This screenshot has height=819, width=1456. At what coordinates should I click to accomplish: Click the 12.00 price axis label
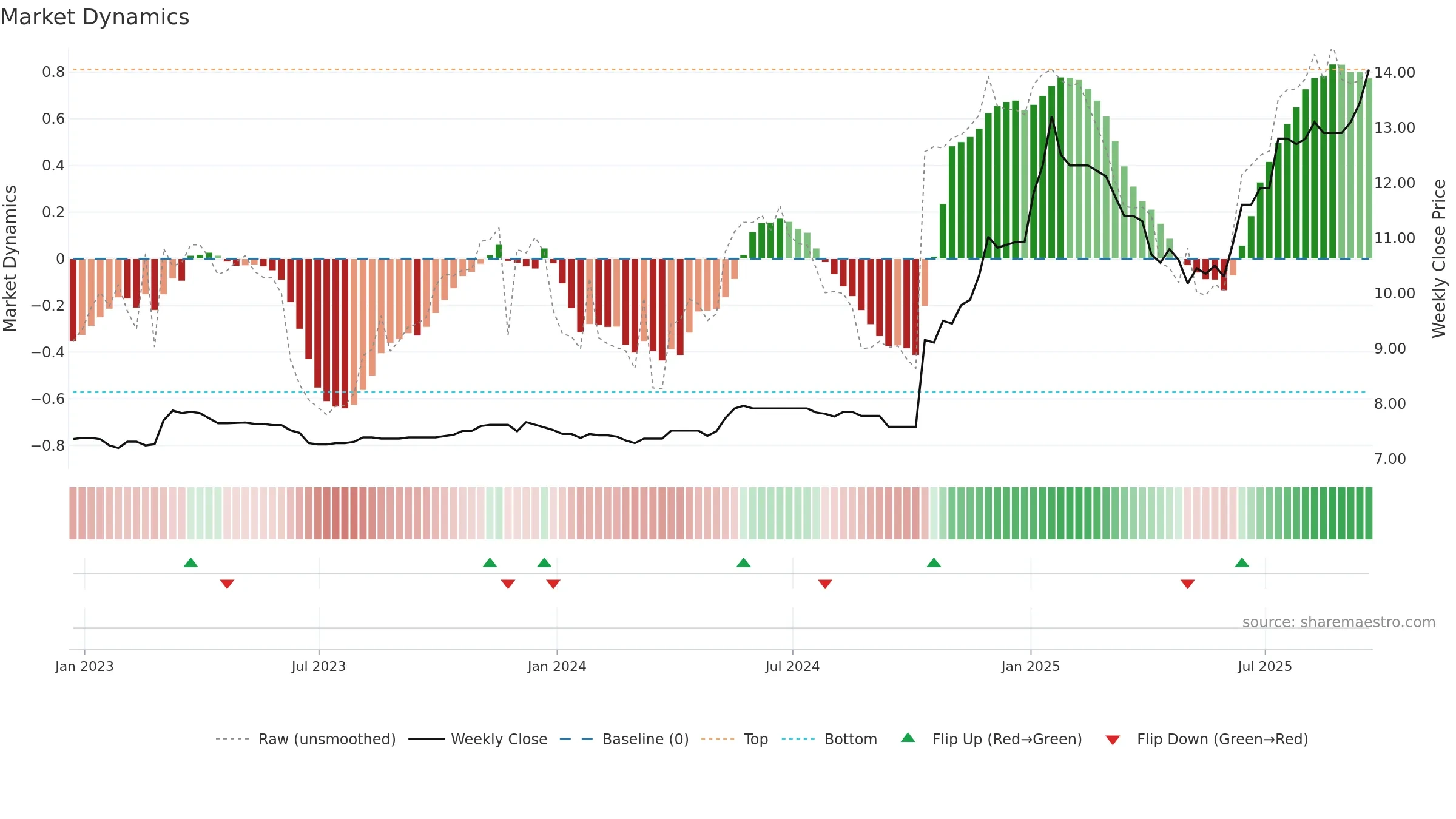tap(1395, 183)
